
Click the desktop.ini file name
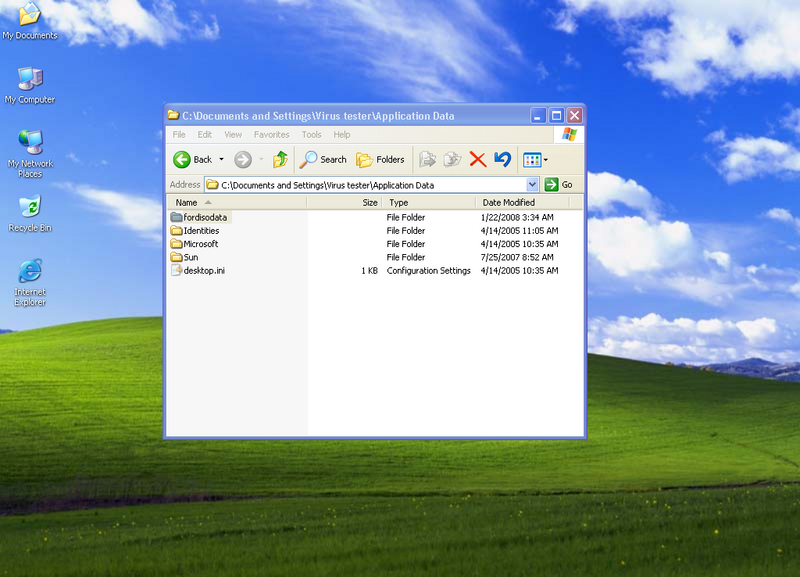[x=204, y=270]
